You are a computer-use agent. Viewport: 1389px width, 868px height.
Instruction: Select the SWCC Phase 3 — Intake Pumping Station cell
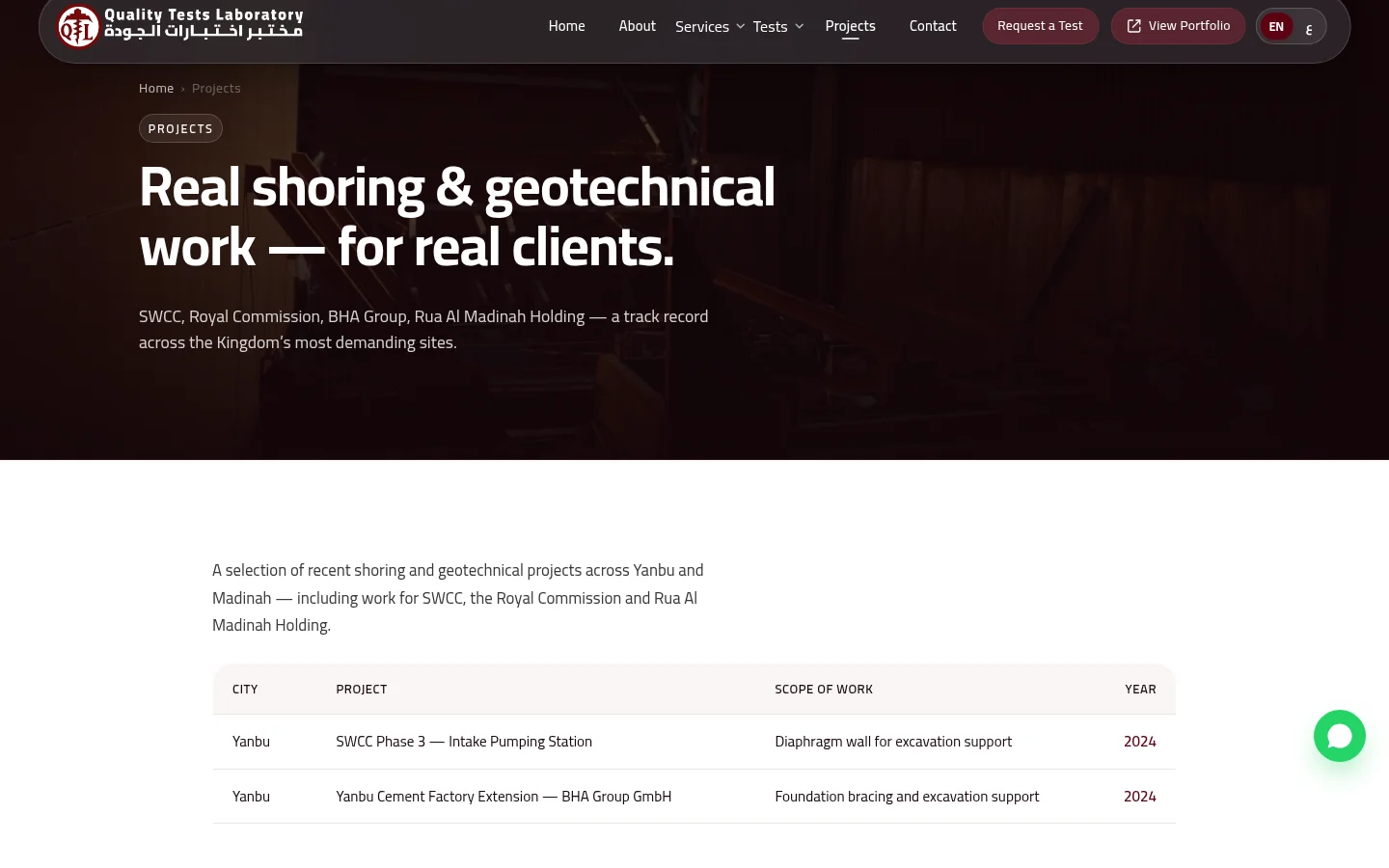click(464, 742)
